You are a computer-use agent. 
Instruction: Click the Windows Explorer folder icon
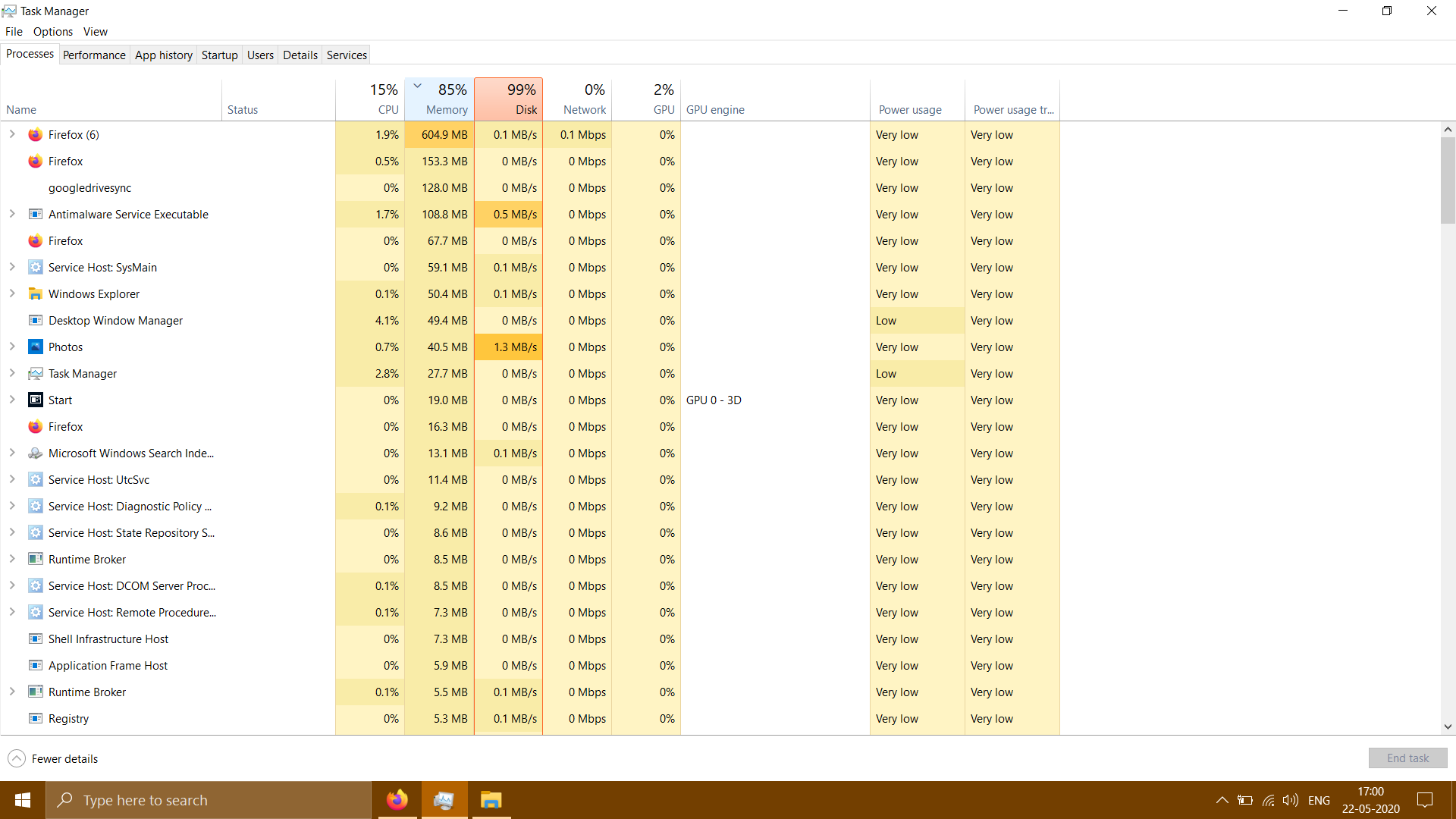tap(35, 294)
